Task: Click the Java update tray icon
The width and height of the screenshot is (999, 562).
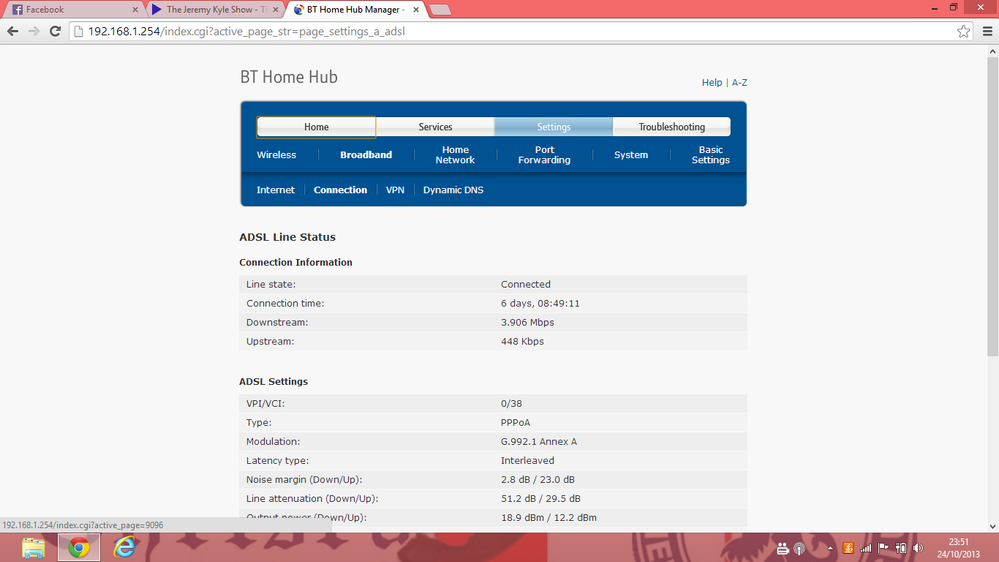Action: coord(848,548)
